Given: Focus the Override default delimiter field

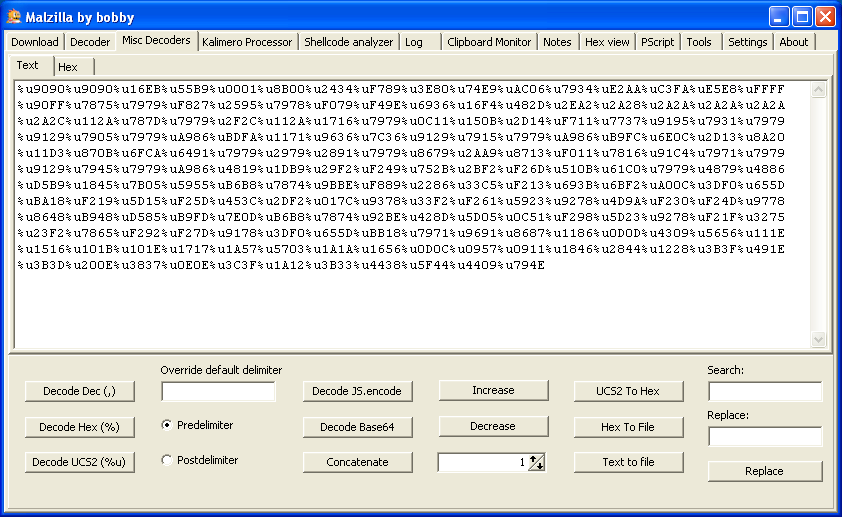Looking at the screenshot, I should pyautogui.click(x=218, y=391).
